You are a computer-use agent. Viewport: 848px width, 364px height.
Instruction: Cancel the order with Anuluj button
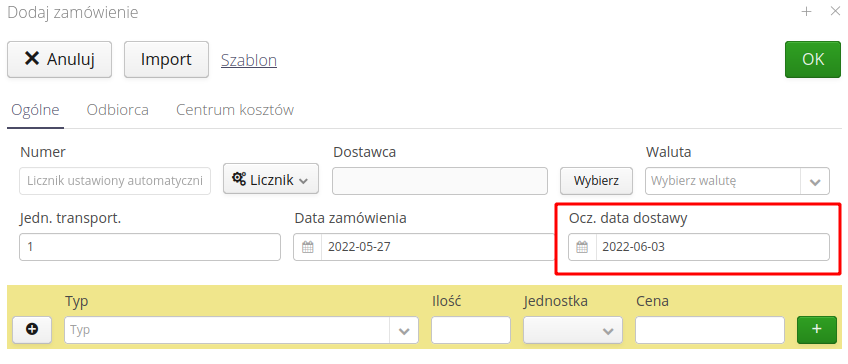(x=59, y=59)
